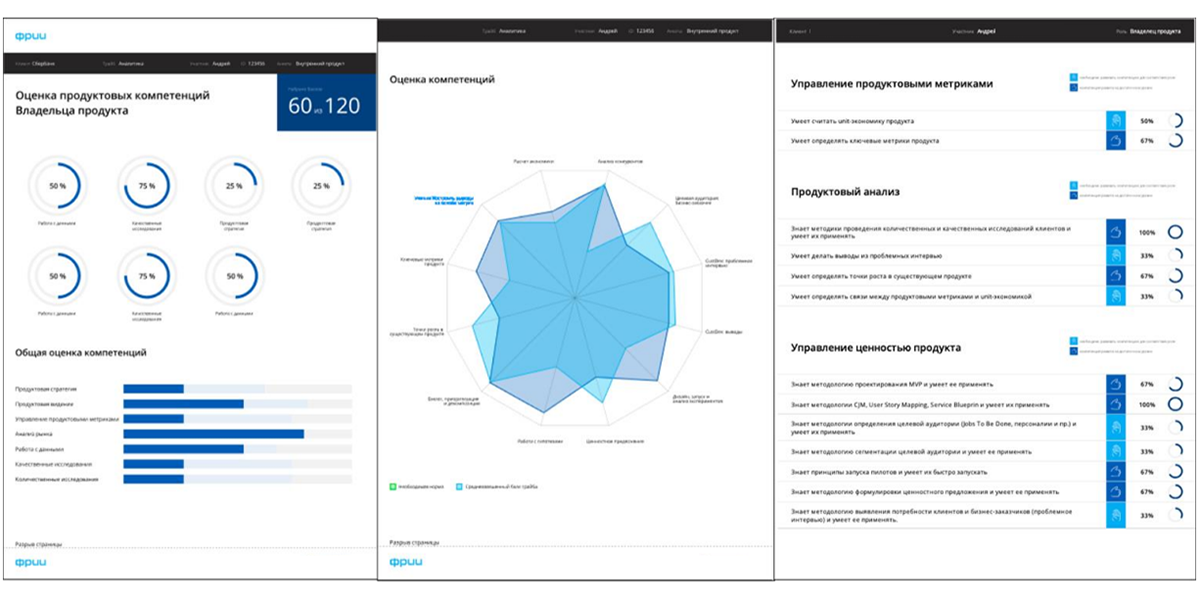Click the hand icon beside unit-экономику row
Screen dimensions: 1200x598
coord(1116,121)
